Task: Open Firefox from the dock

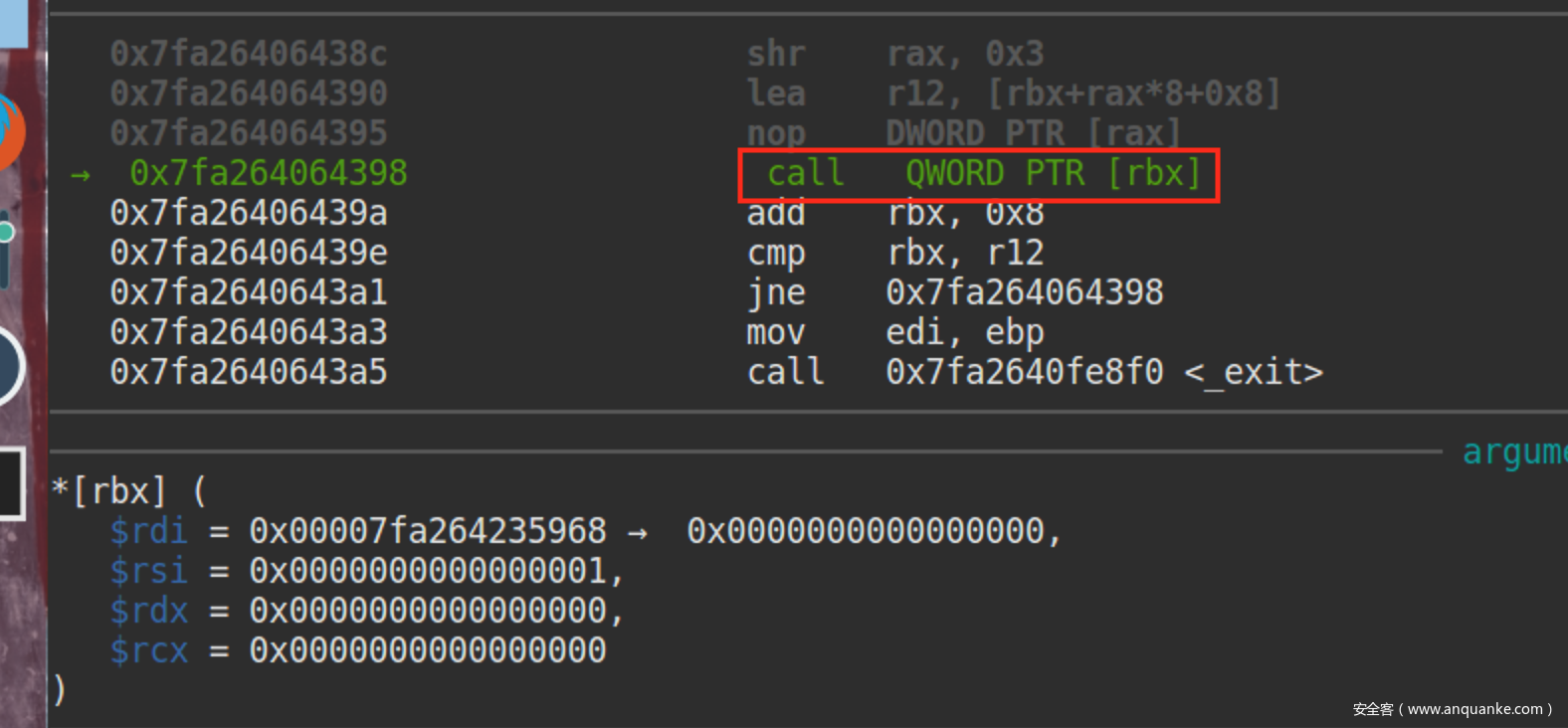Action: click(10, 130)
